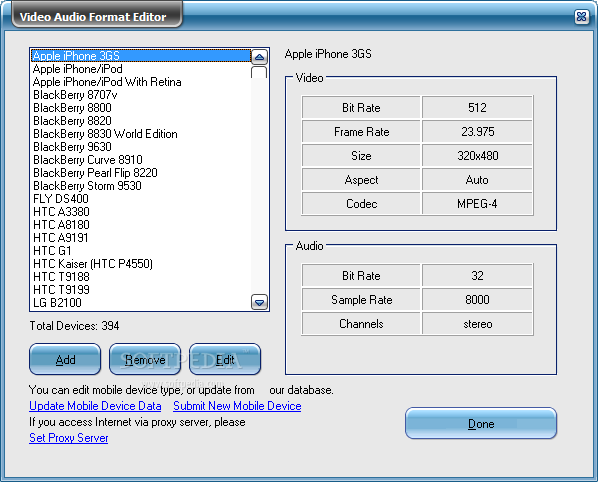Select BlackBerry 8820 device
The width and height of the screenshot is (598, 482).
[x=141, y=120]
